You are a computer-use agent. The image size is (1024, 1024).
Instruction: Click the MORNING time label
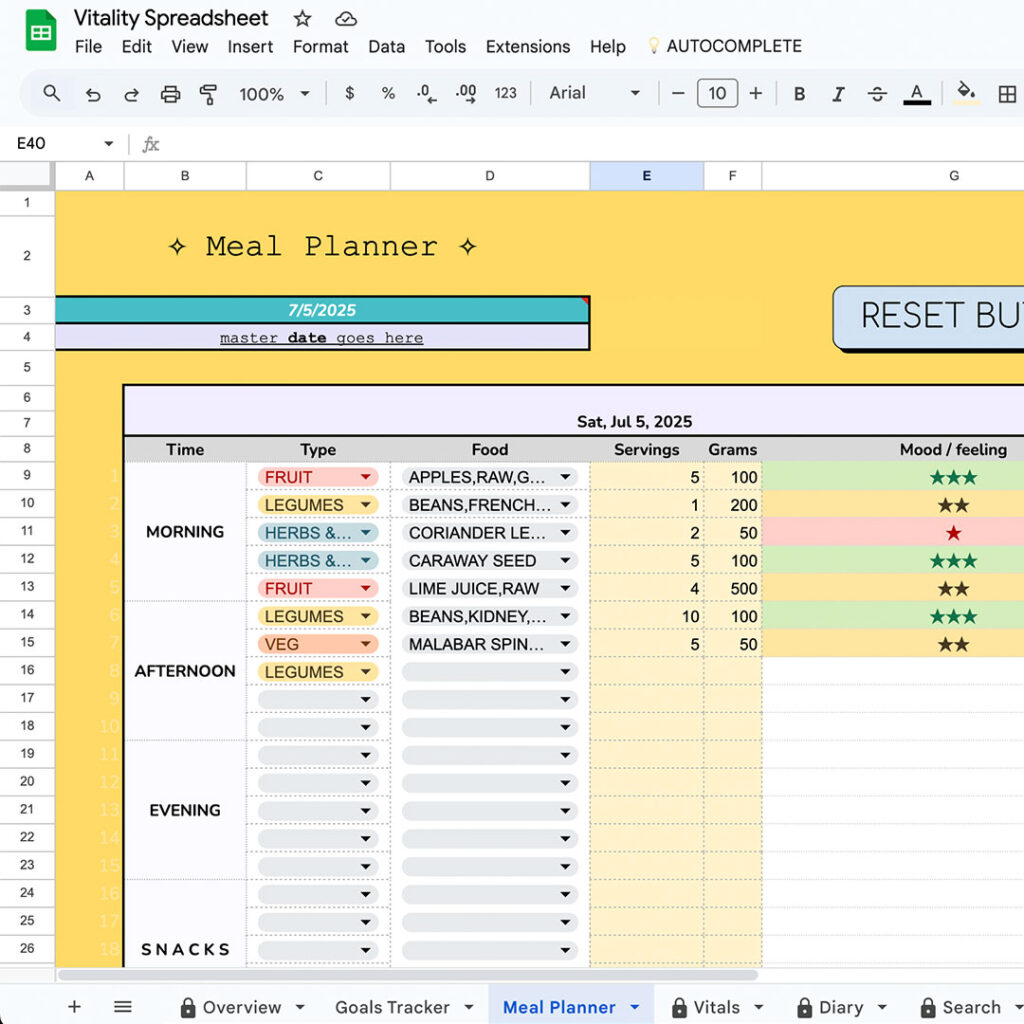[185, 532]
